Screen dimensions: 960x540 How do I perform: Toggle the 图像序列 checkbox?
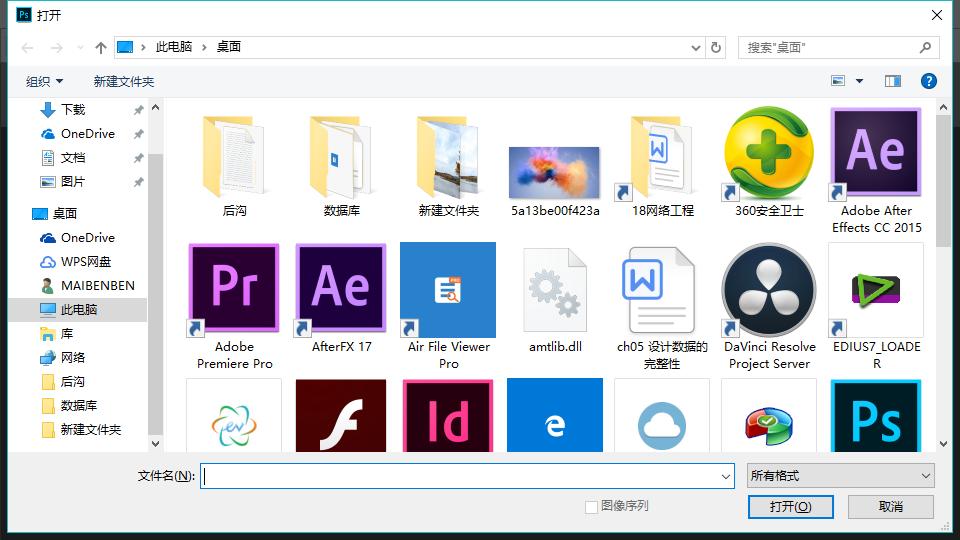[x=591, y=507]
